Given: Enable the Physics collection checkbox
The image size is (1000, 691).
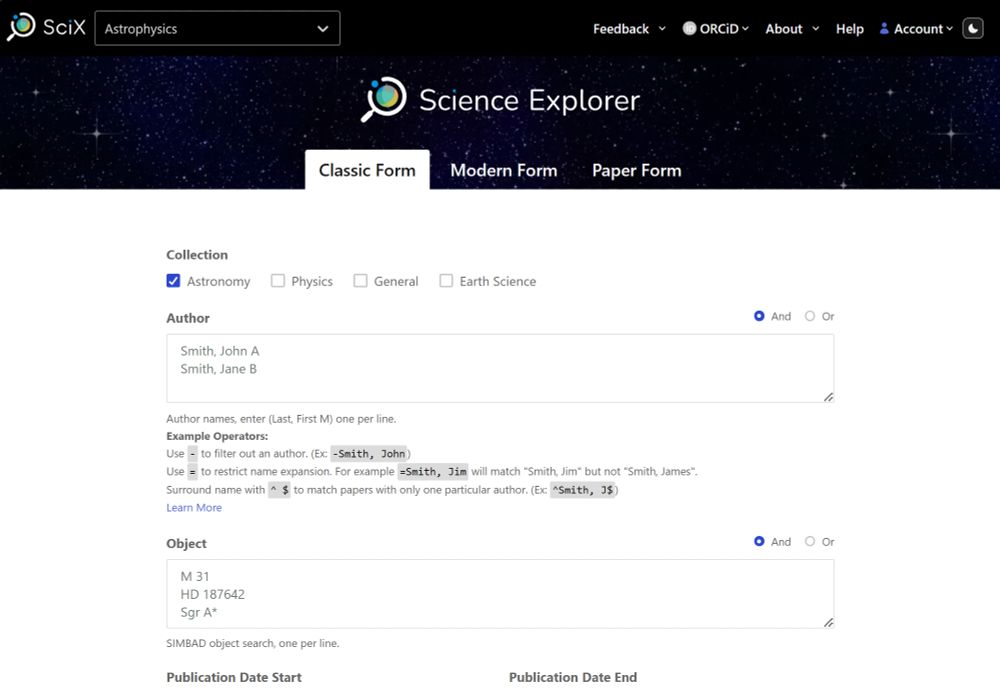Looking at the screenshot, I should click(278, 281).
